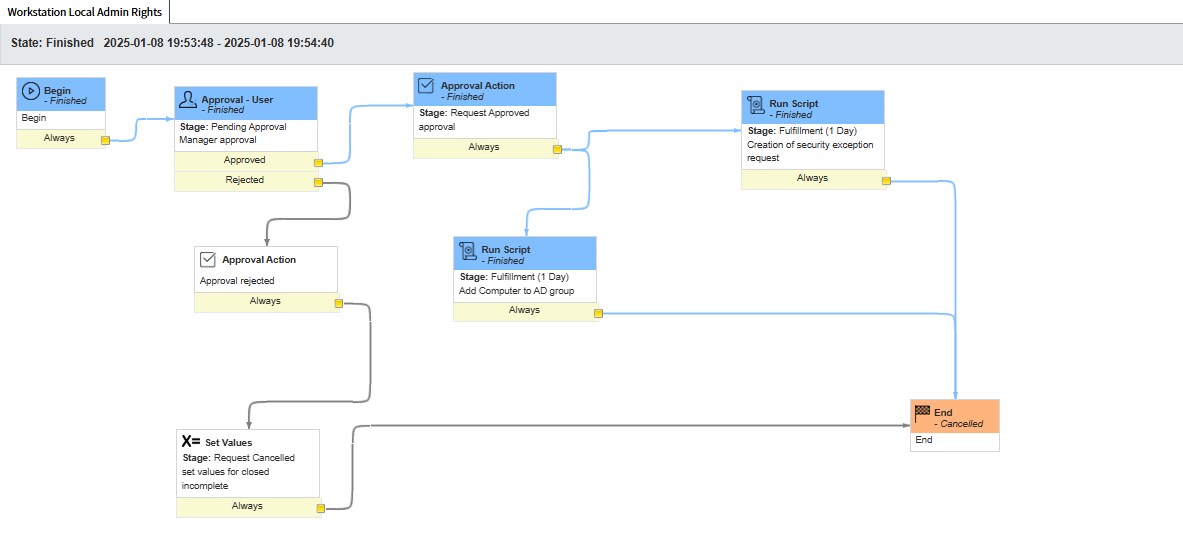Click the yellow connector on Begin's Always condition
This screenshot has width=1183, height=552.
click(106, 140)
